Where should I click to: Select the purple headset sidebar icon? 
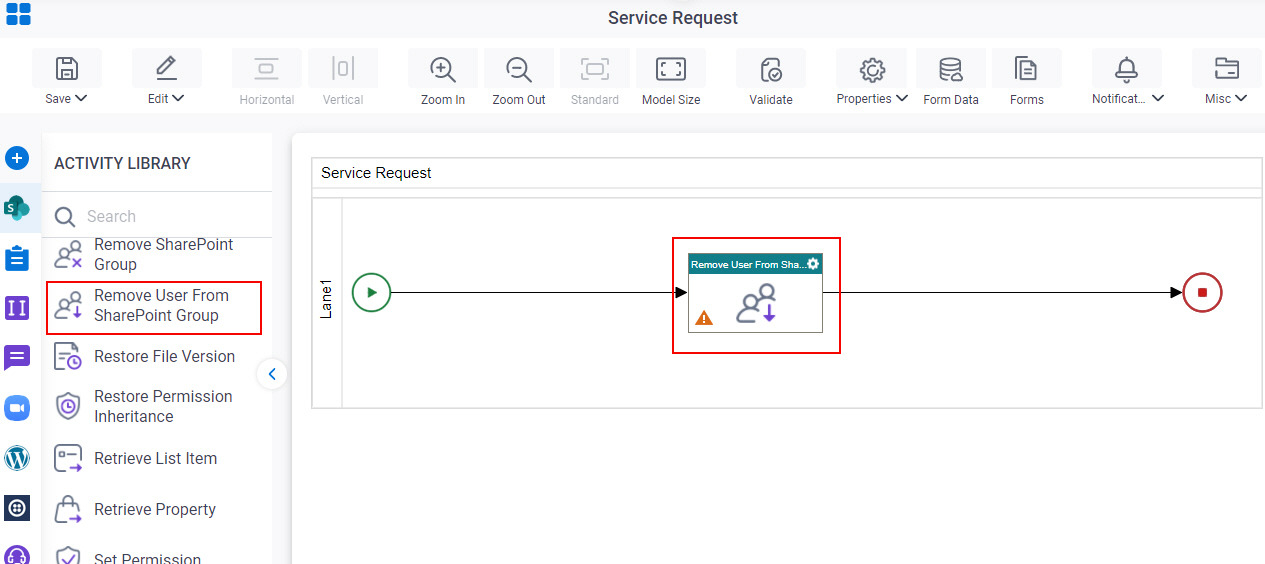tap(17, 555)
